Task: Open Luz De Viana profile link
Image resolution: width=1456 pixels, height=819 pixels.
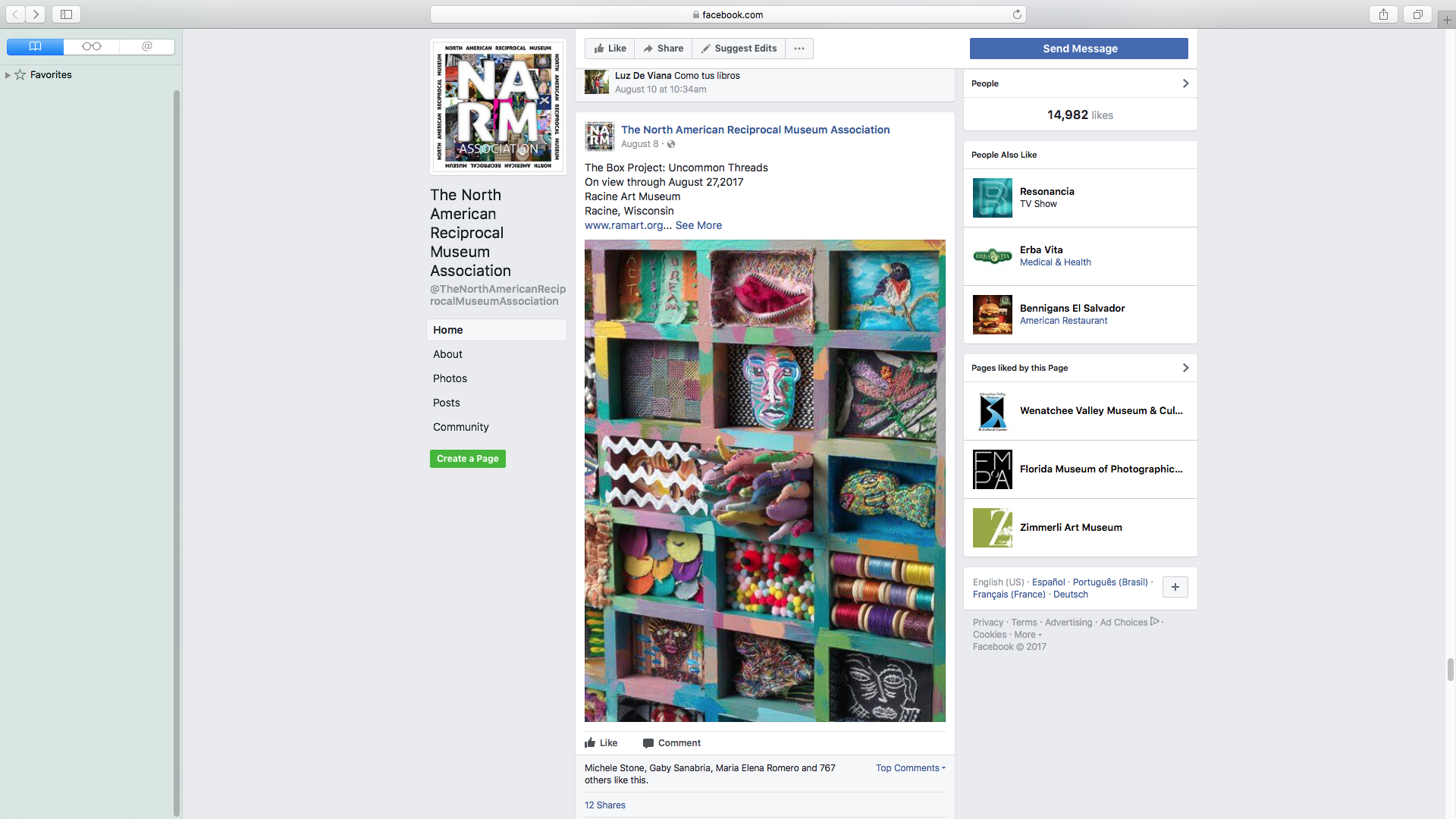Action: tap(643, 76)
